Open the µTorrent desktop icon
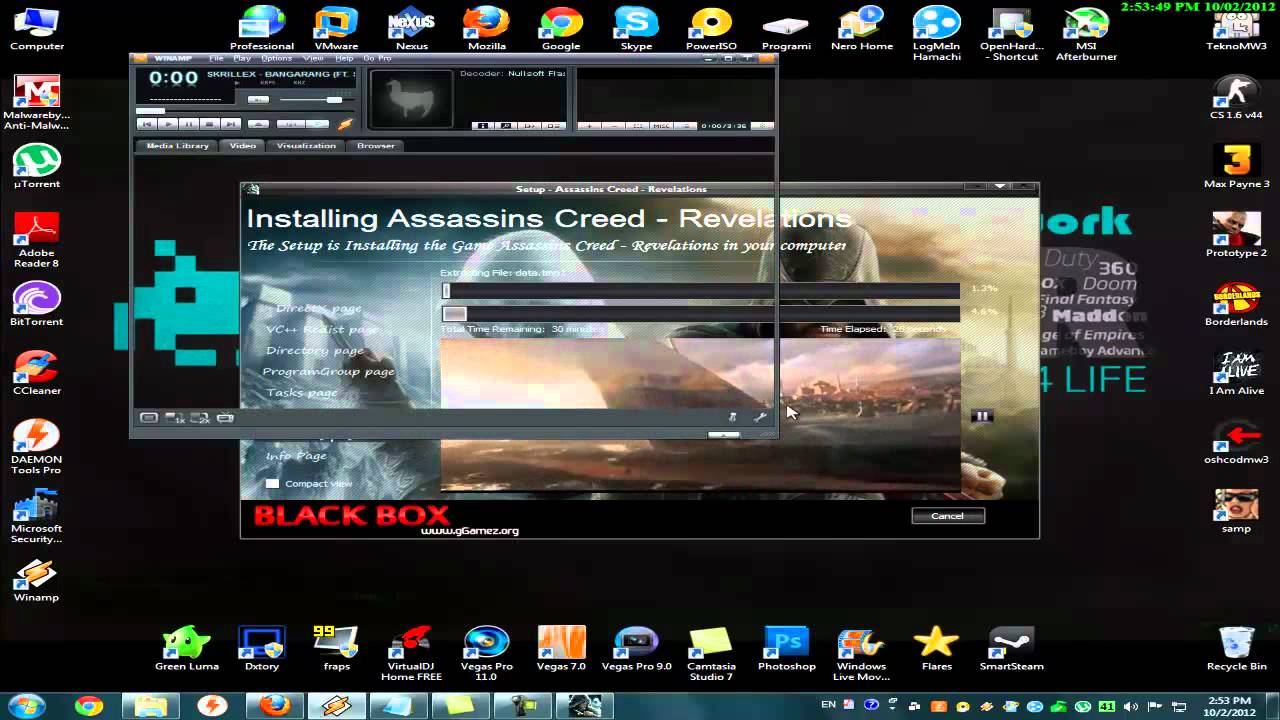 point(37,166)
